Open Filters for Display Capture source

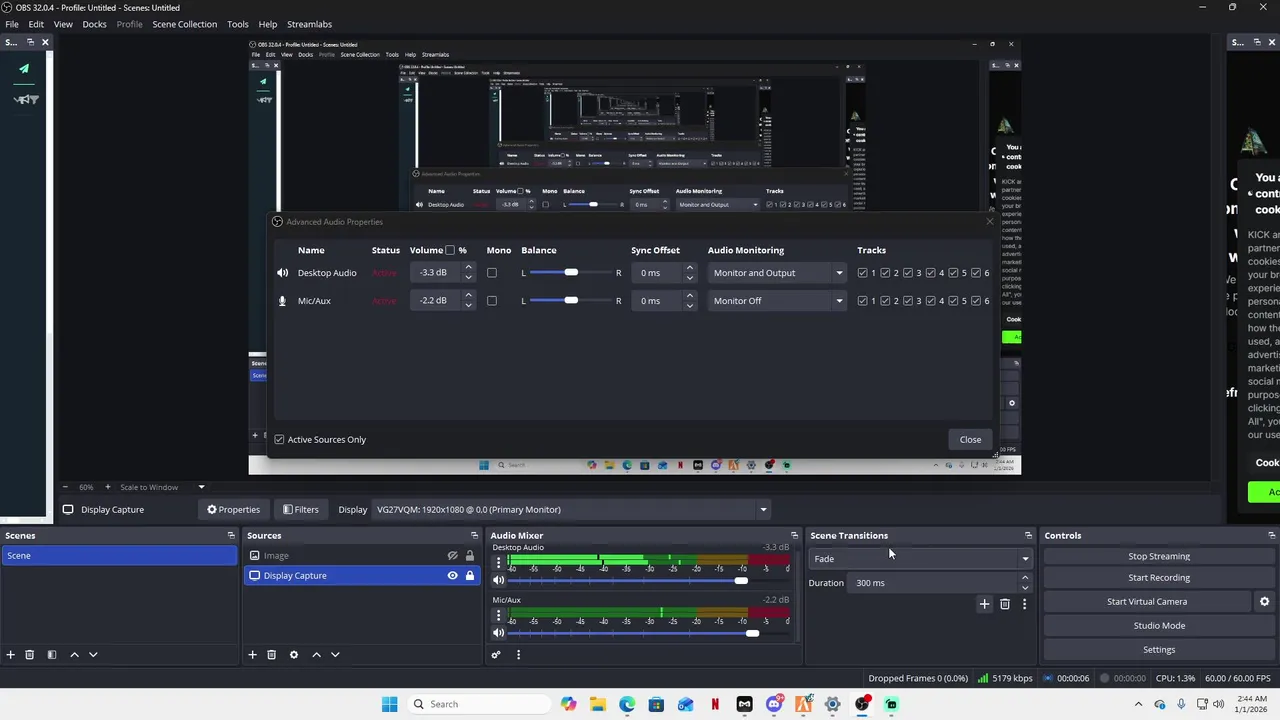coord(300,510)
